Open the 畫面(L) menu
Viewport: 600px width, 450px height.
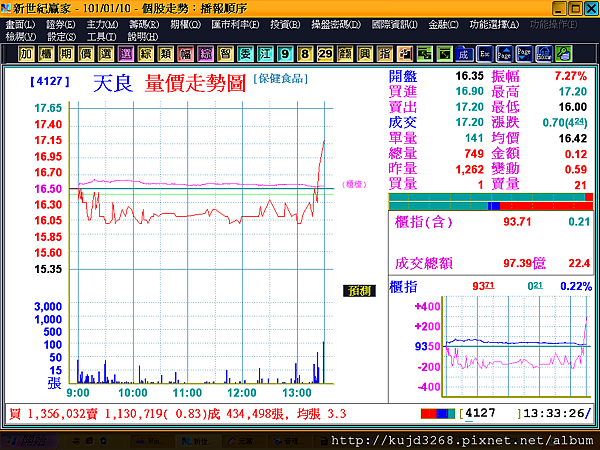click(20, 25)
